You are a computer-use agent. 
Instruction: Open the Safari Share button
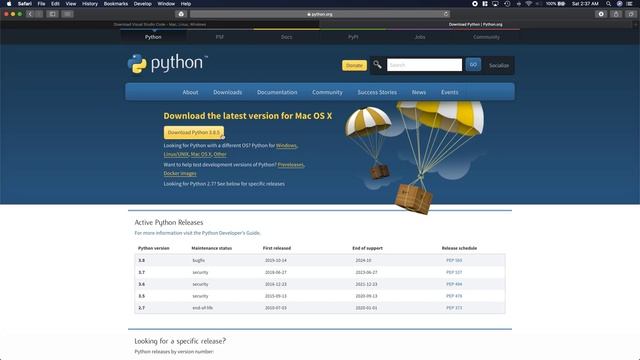[x=616, y=14]
